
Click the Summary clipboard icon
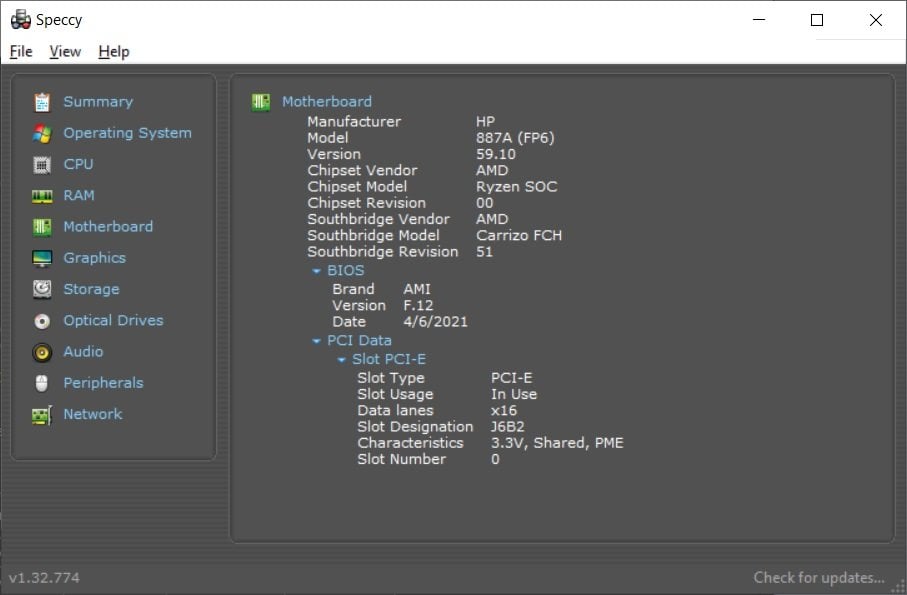[x=42, y=102]
